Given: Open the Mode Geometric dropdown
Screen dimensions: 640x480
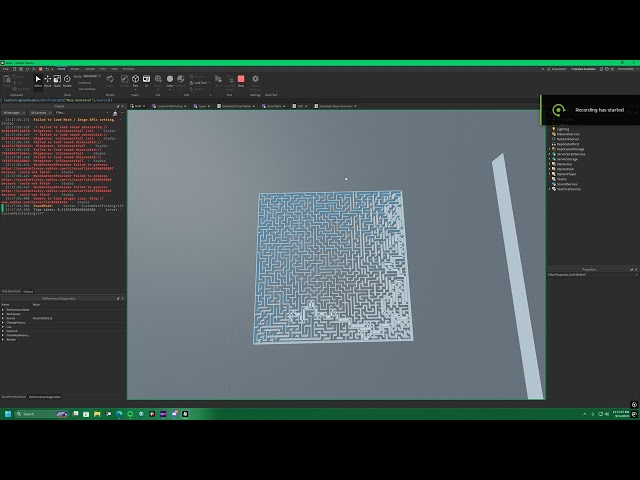Looking at the screenshot, I should (x=91, y=76).
